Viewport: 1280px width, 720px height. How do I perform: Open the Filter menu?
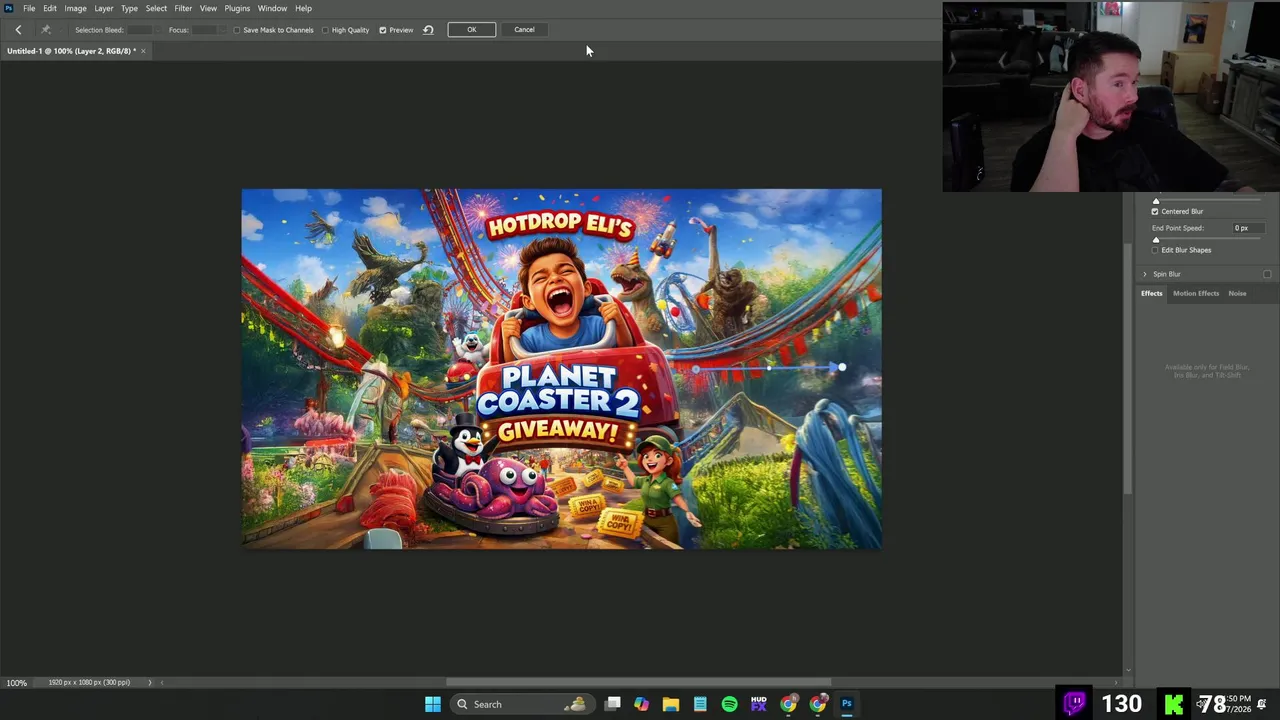[x=183, y=8]
